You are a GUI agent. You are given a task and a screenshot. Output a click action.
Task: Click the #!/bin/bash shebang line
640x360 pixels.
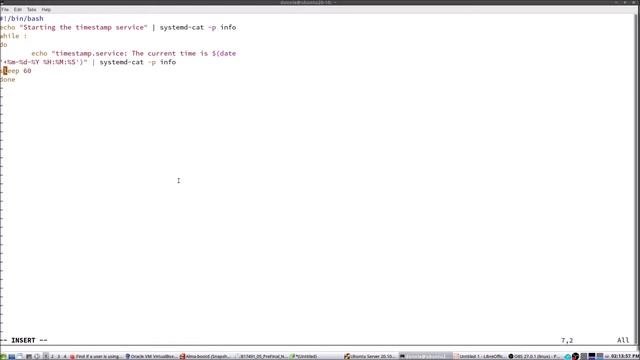coord(22,18)
